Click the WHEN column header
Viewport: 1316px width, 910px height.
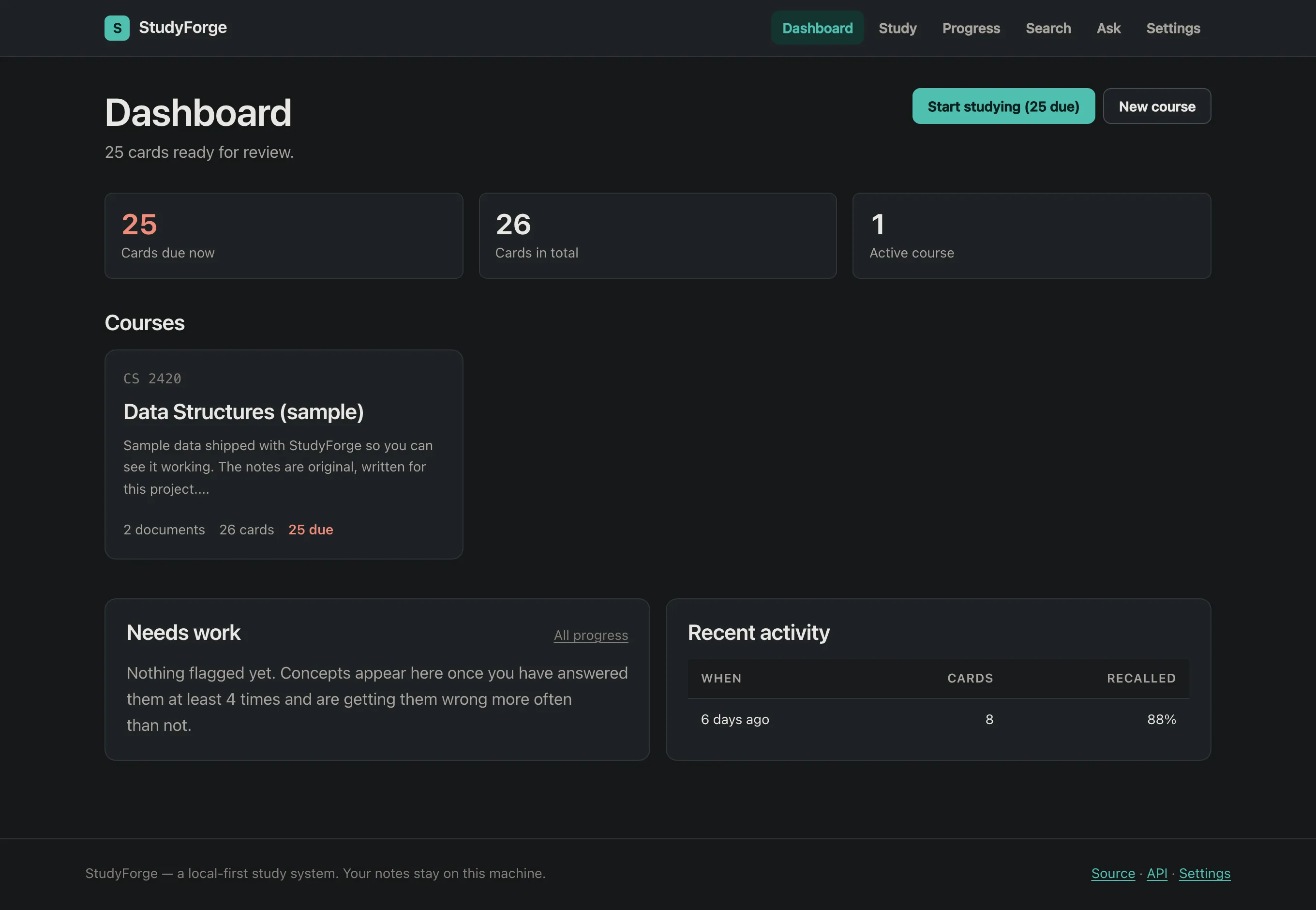[x=721, y=679]
